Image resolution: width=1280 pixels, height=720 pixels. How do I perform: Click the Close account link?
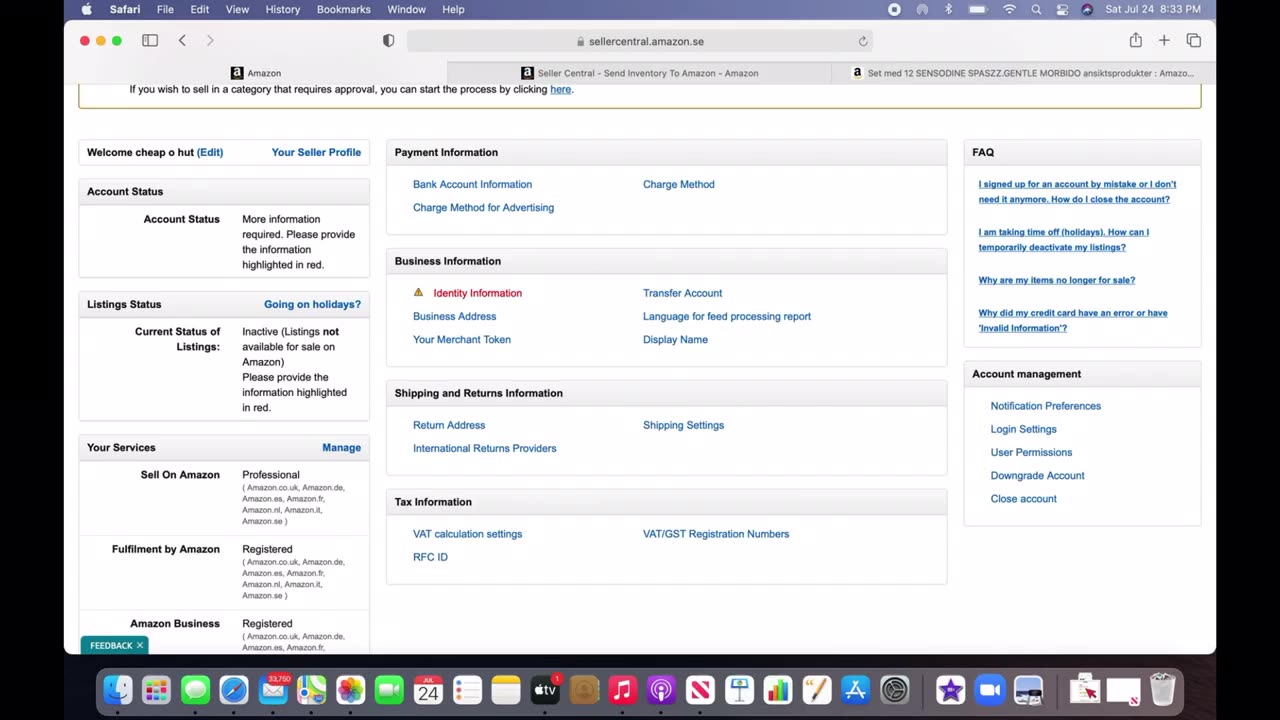click(1023, 498)
